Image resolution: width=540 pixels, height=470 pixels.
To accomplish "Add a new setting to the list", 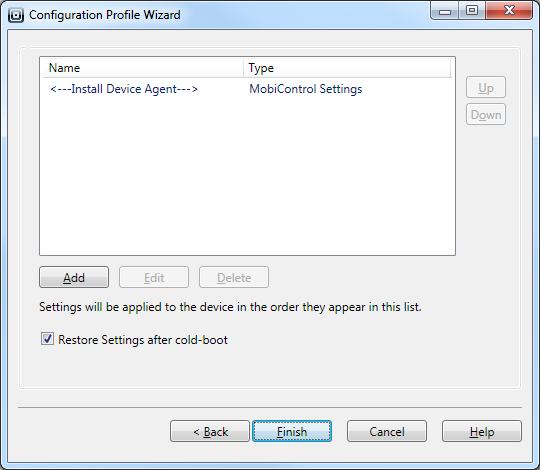I will click(74, 277).
